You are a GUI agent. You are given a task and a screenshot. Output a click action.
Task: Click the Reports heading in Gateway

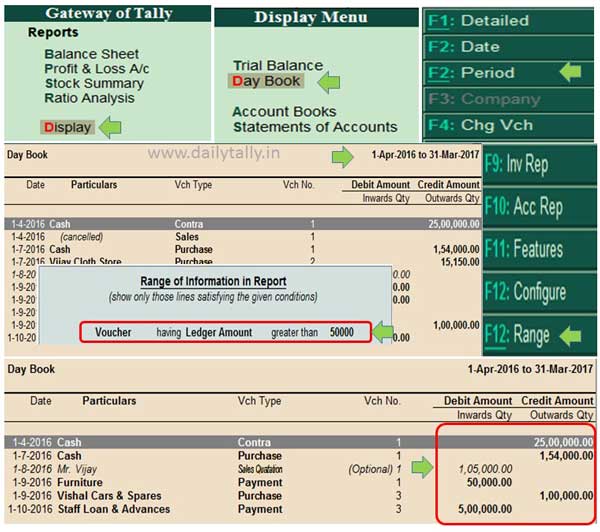coord(53,33)
